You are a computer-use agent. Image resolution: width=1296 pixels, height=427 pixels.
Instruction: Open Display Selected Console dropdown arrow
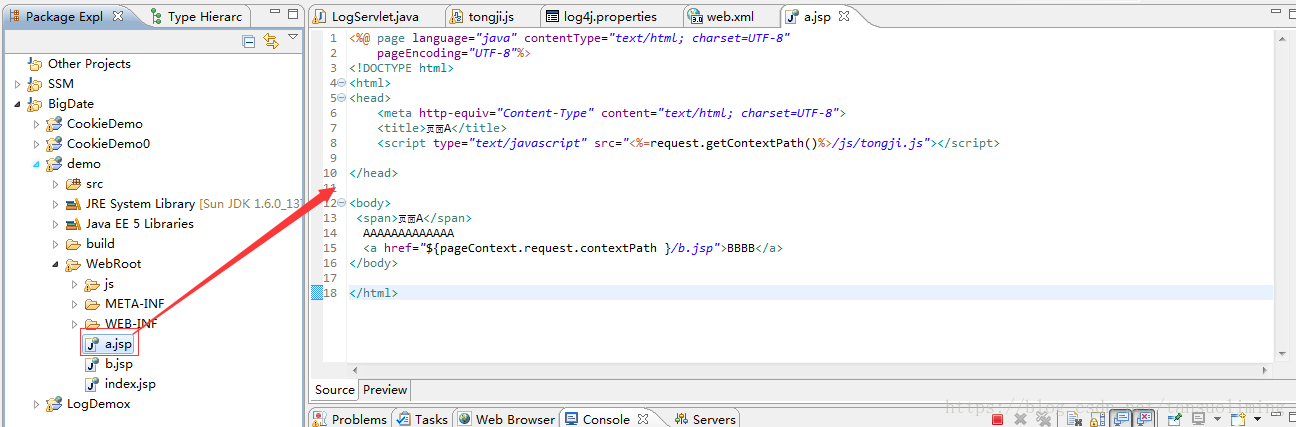[1217, 419]
